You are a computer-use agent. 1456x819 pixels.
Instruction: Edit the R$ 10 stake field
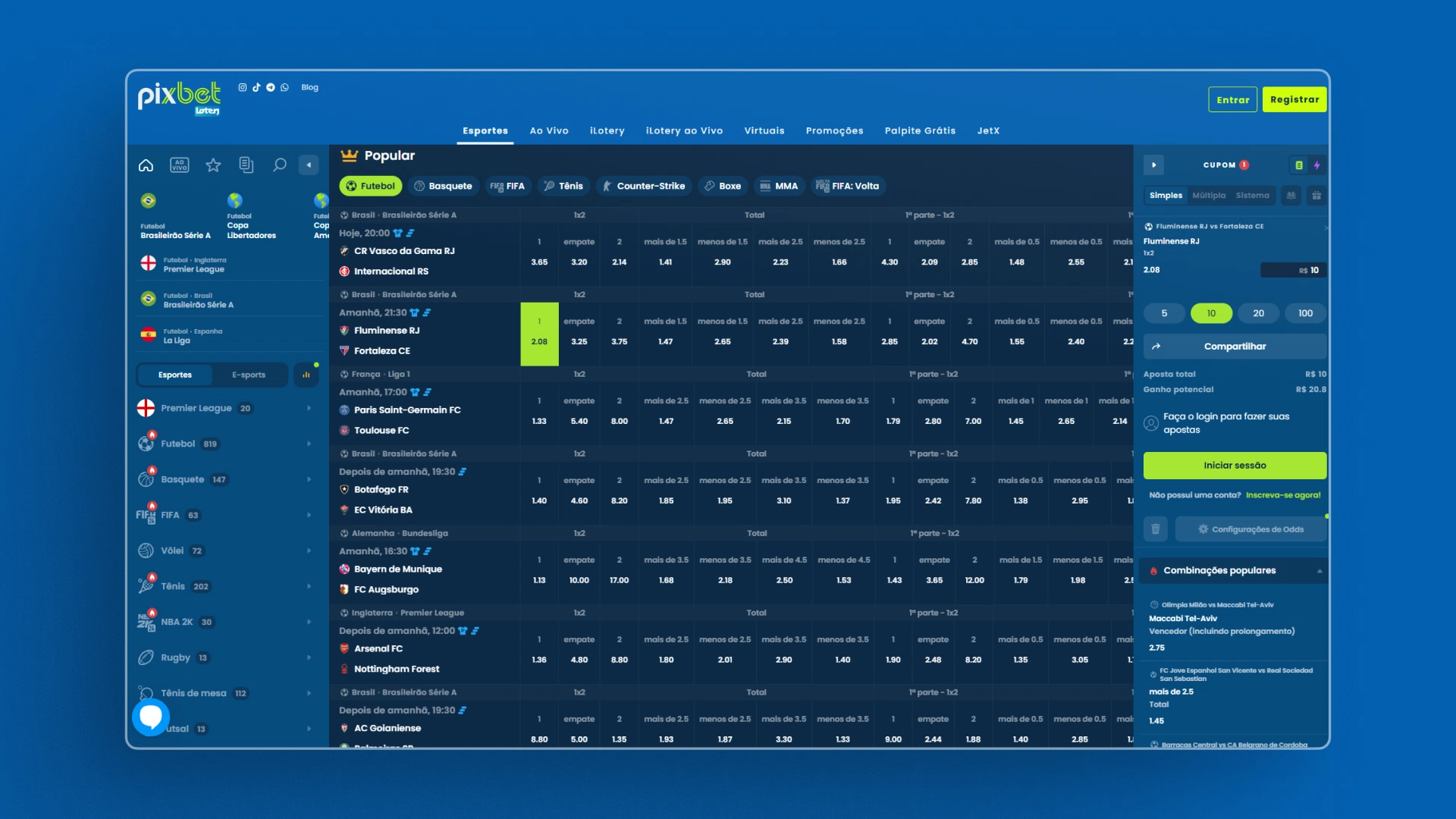click(x=1292, y=270)
